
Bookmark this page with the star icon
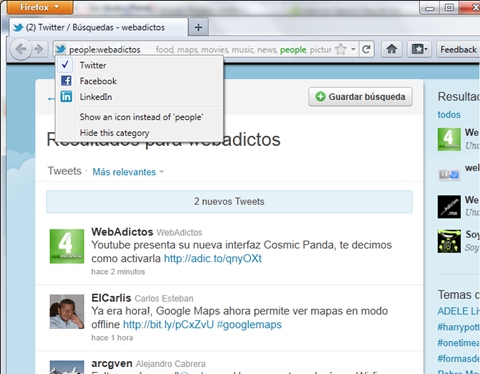click(341, 49)
